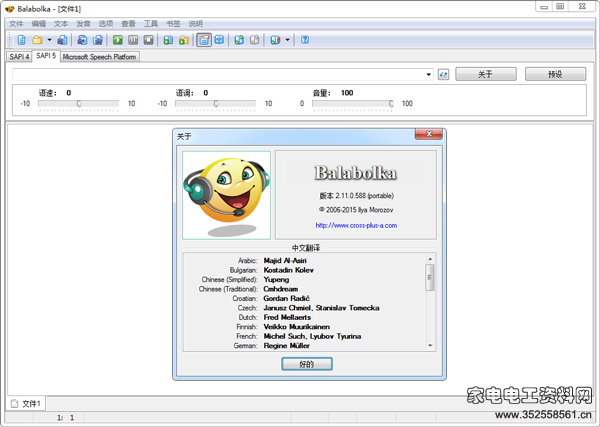Click the read selected text icon

[x=168, y=40]
